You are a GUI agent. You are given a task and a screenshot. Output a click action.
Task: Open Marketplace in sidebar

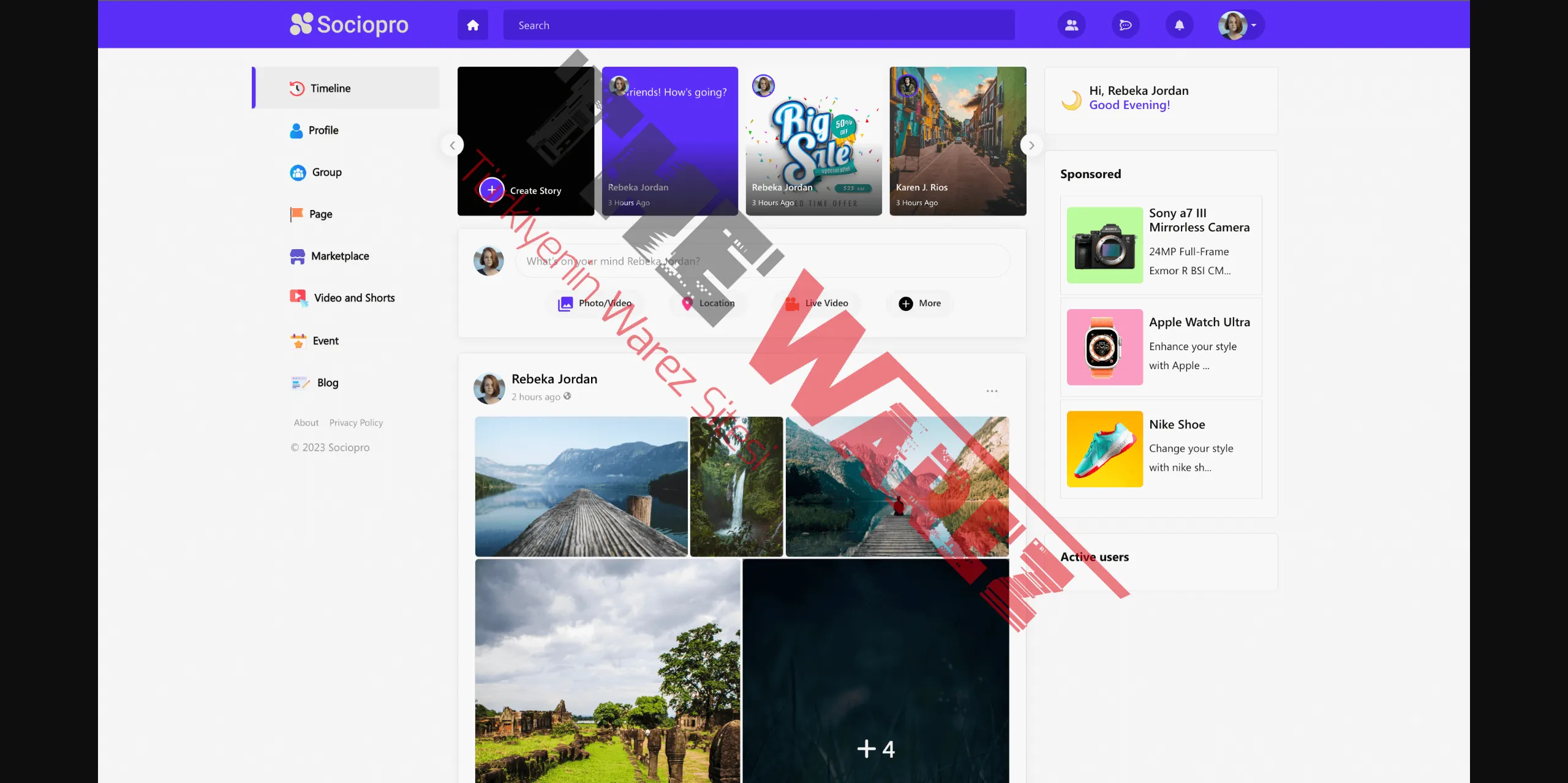(339, 256)
